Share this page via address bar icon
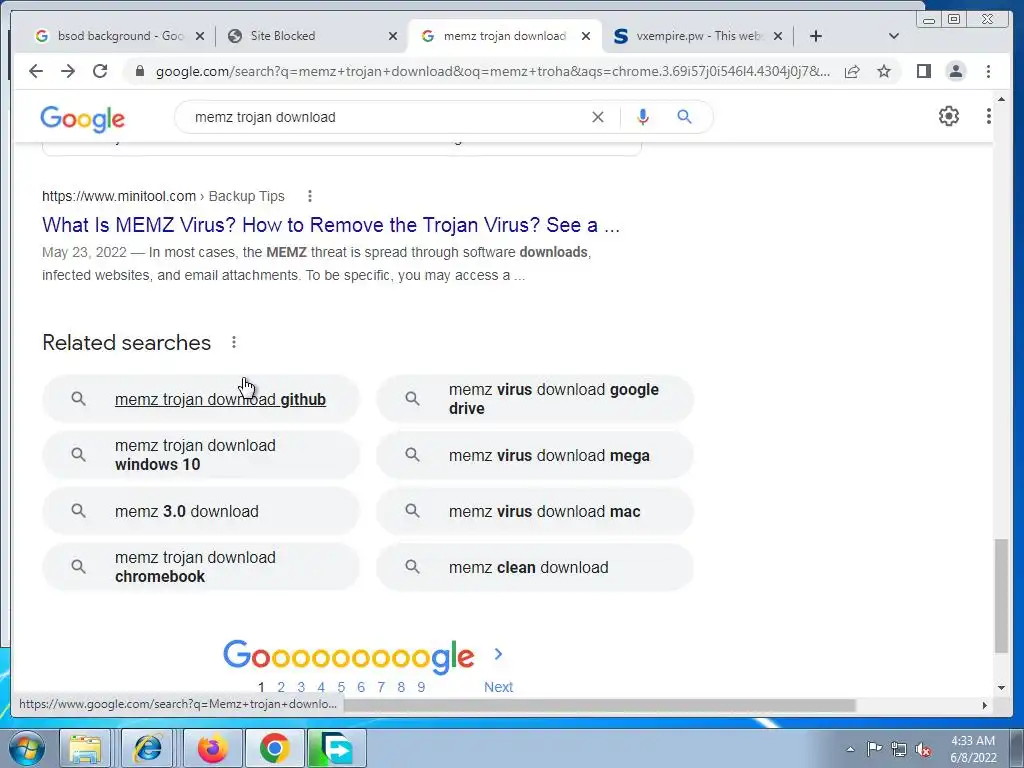1024x768 pixels. [852, 71]
